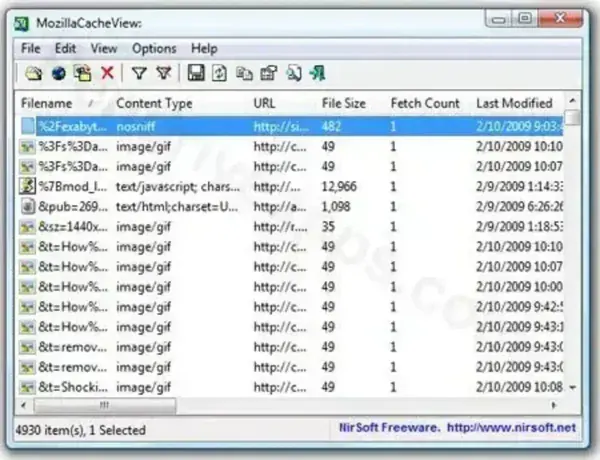Click the image icon of &sz=1440x... row
This screenshot has width=600, height=460.
[28, 227]
